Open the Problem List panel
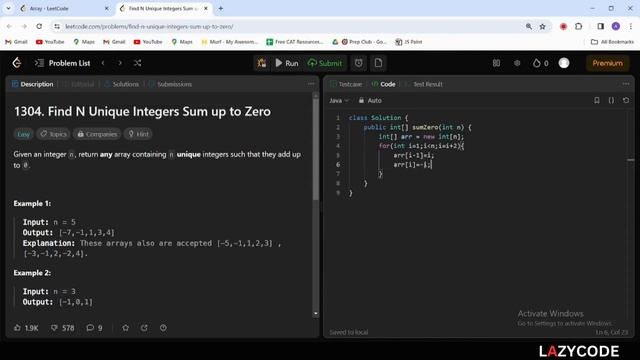The image size is (640, 360). [62, 63]
